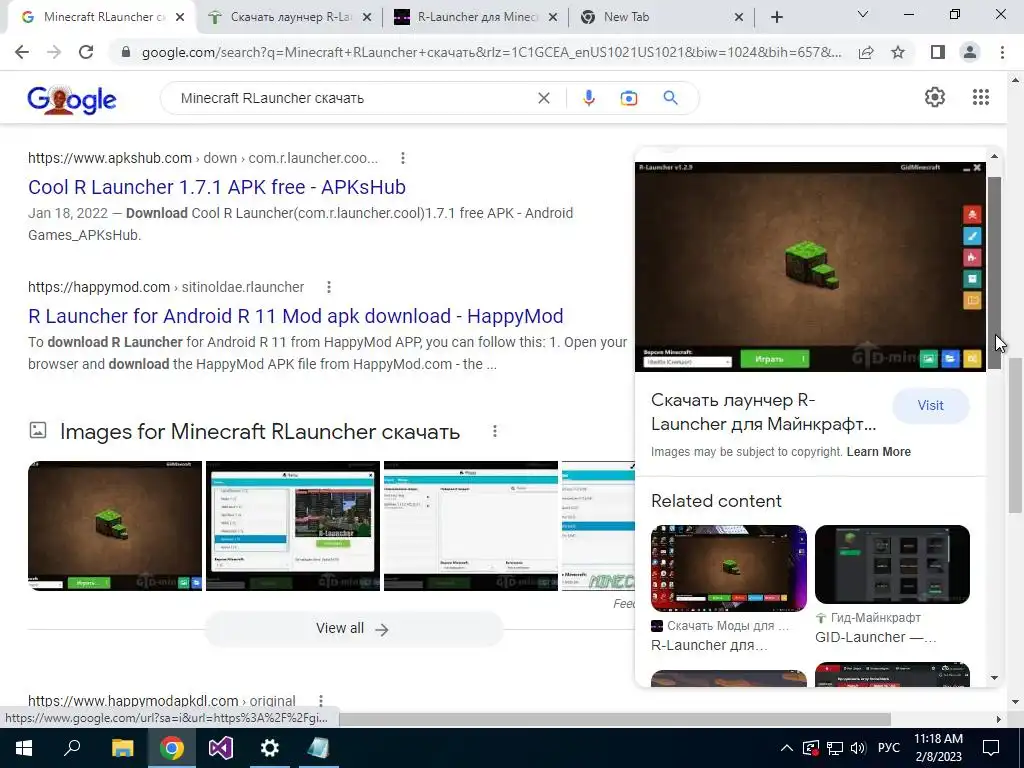Bookmark this page with star icon
The width and height of the screenshot is (1024, 768).
click(898, 52)
